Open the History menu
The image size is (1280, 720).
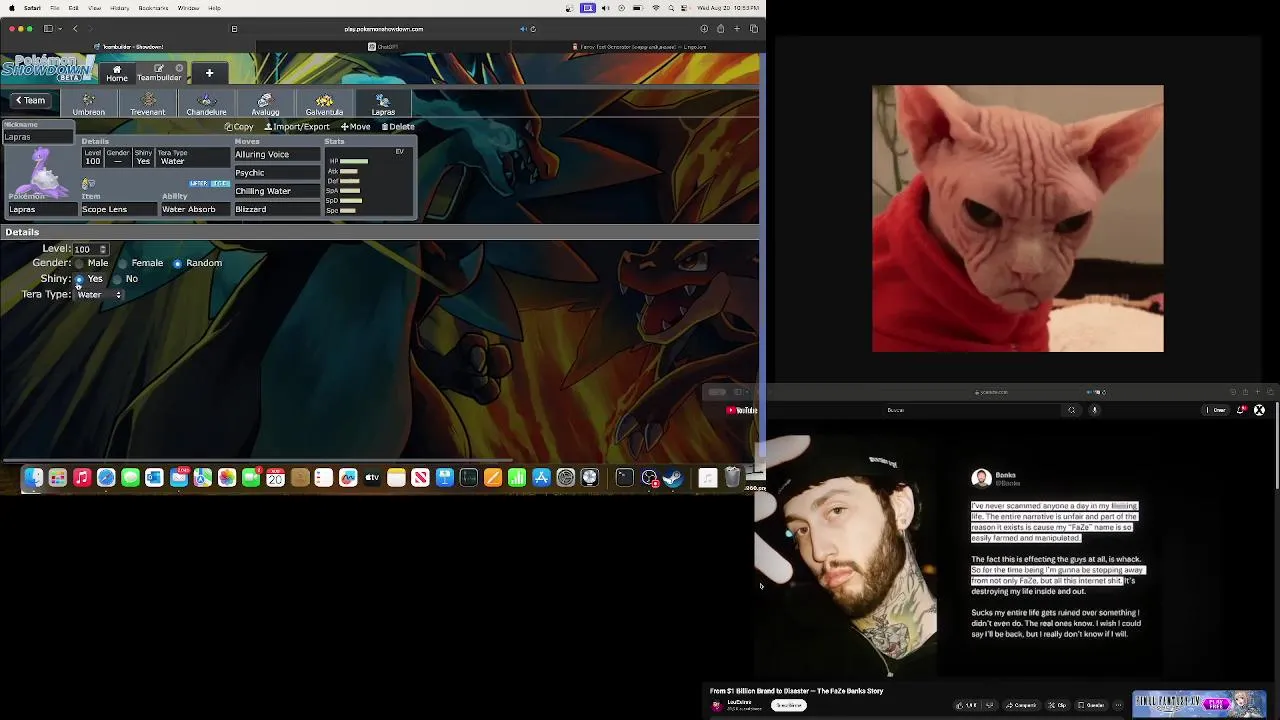tap(119, 8)
